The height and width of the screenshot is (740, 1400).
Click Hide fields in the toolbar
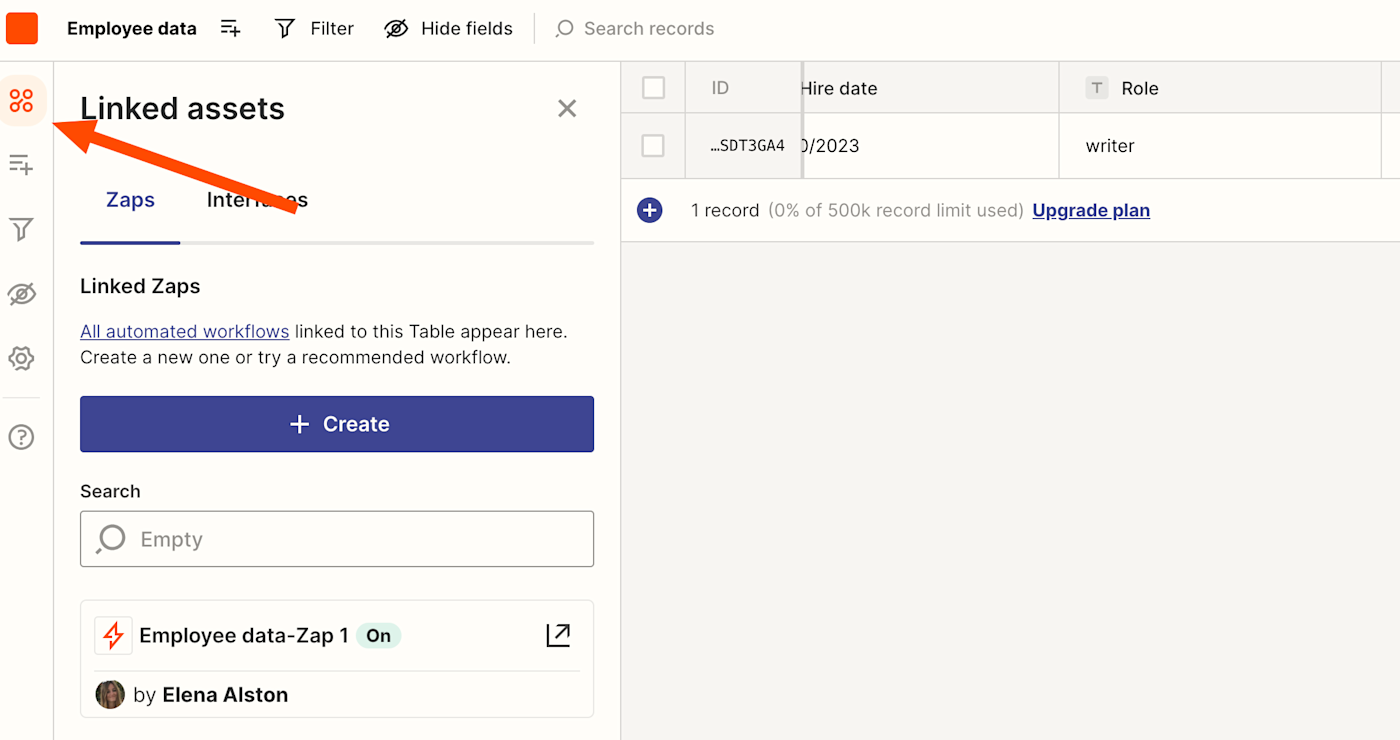pos(449,28)
